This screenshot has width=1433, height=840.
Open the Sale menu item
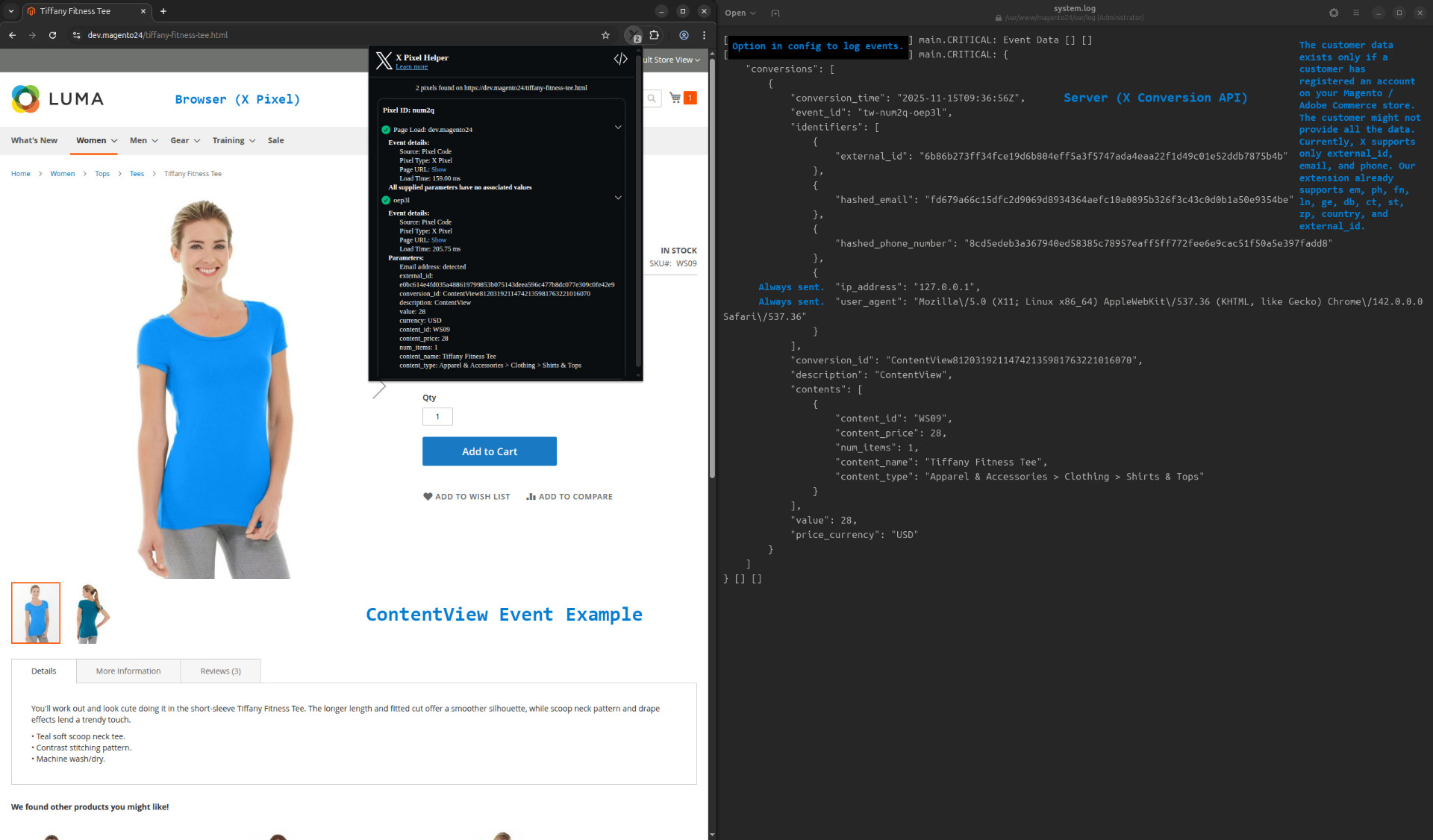pyautogui.click(x=275, y=140)
